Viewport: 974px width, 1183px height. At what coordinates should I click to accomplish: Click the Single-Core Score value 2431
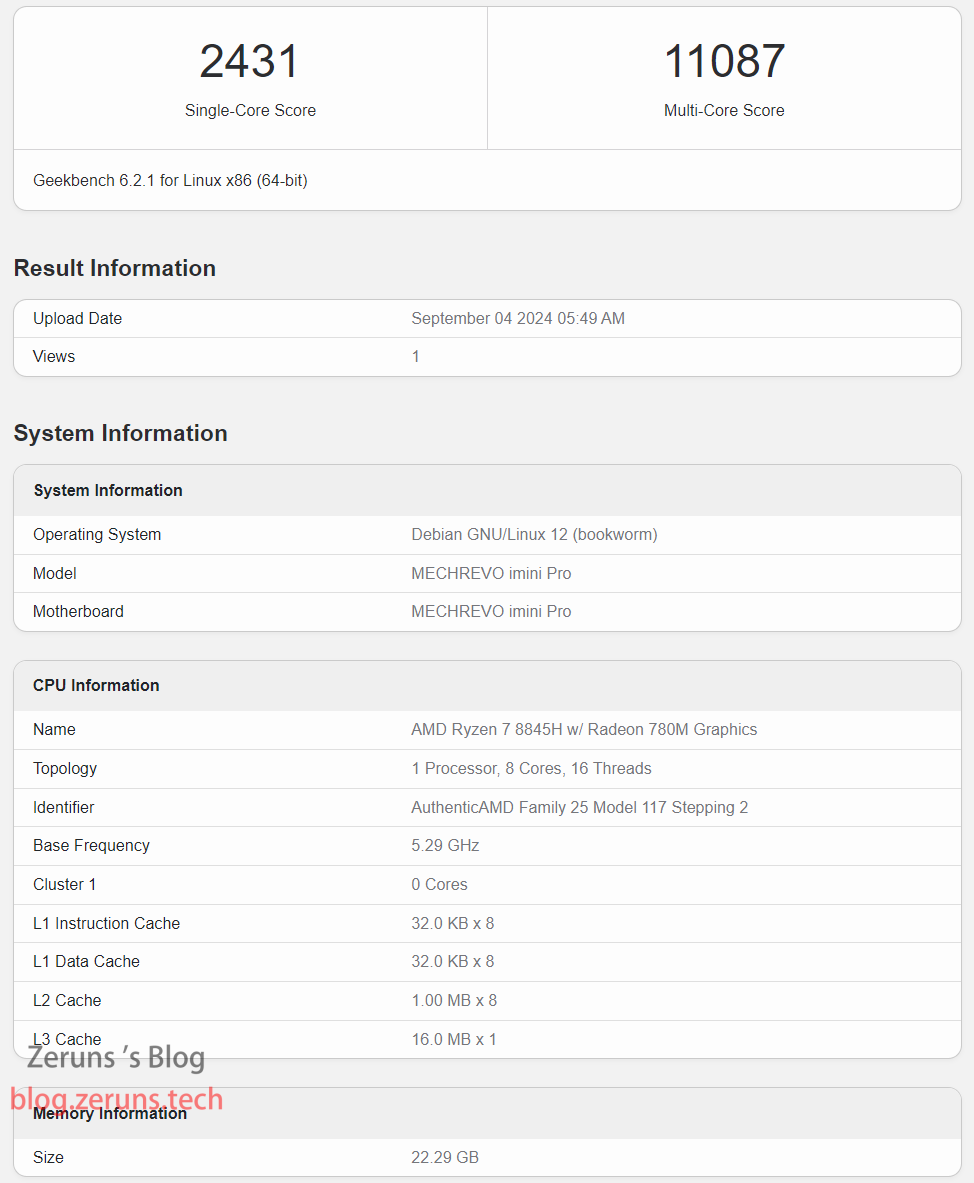[250, 62]
